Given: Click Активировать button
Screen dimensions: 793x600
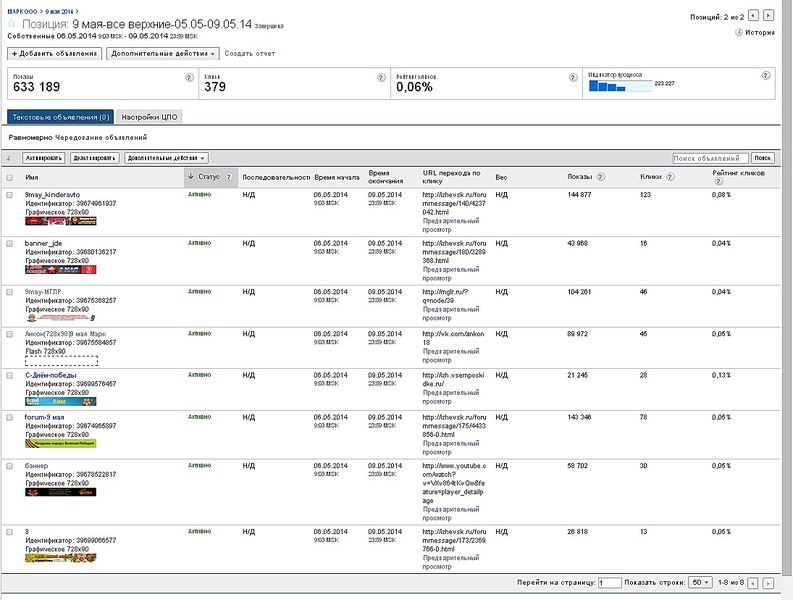Looking at the screenshot, I should point(44,158).
